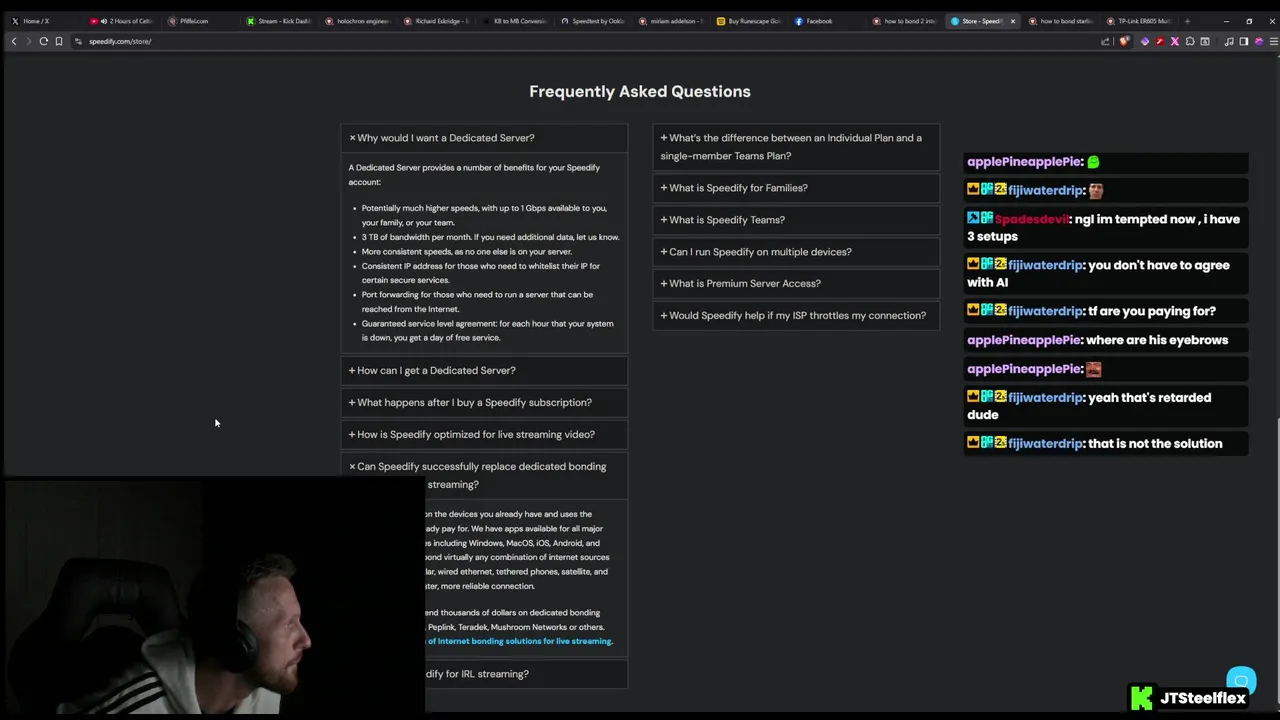This screenshot has height=720, width=1280.
Task: Open the site settings icon beside the URL
Action: coord(78,41)
